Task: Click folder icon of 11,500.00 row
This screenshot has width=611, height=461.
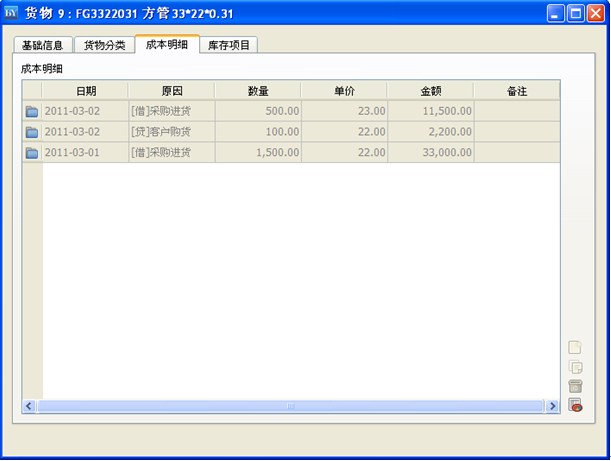Action: coord(32,111)
